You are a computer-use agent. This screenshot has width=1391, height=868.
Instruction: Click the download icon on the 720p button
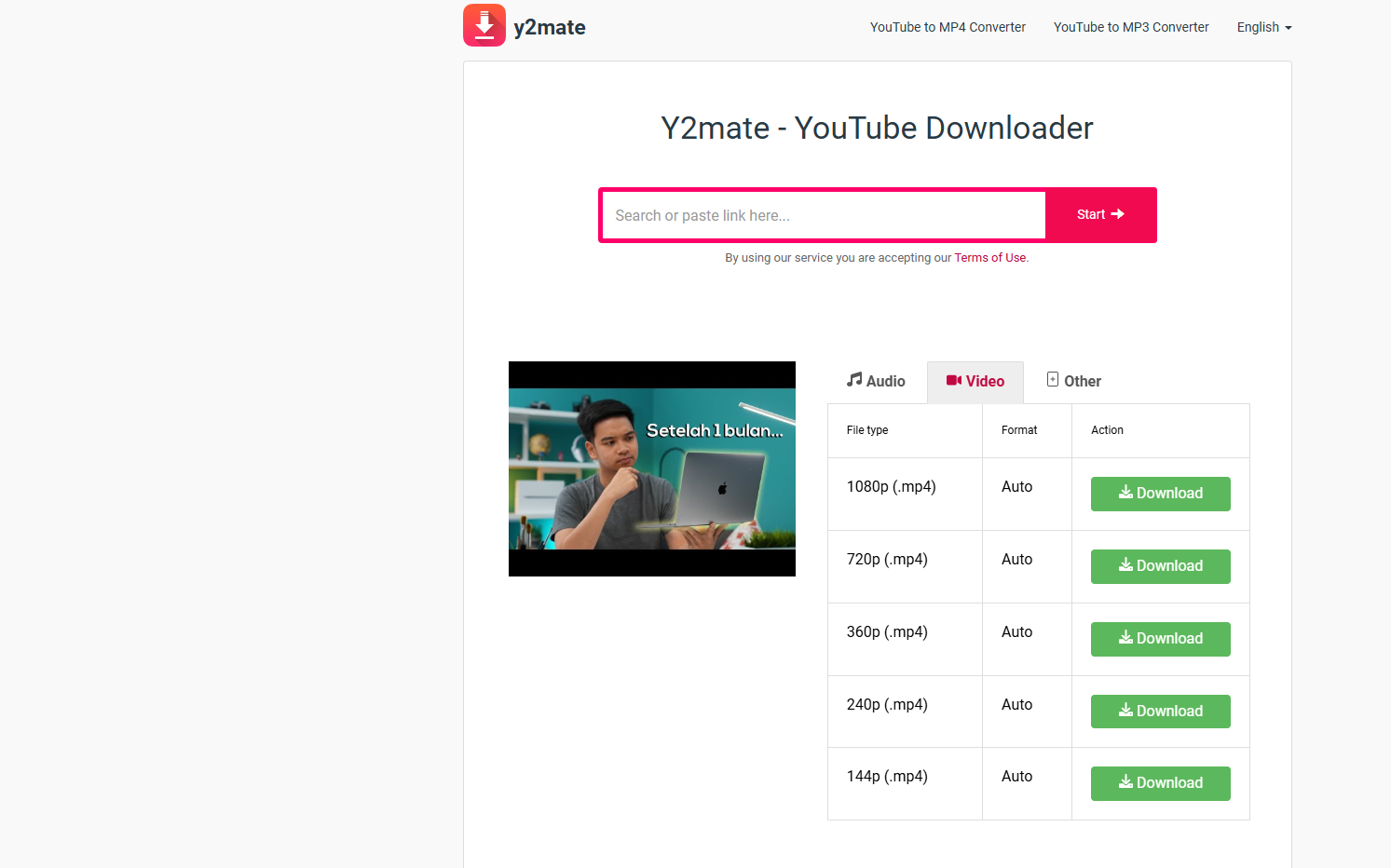click(x=1126, y=566)
